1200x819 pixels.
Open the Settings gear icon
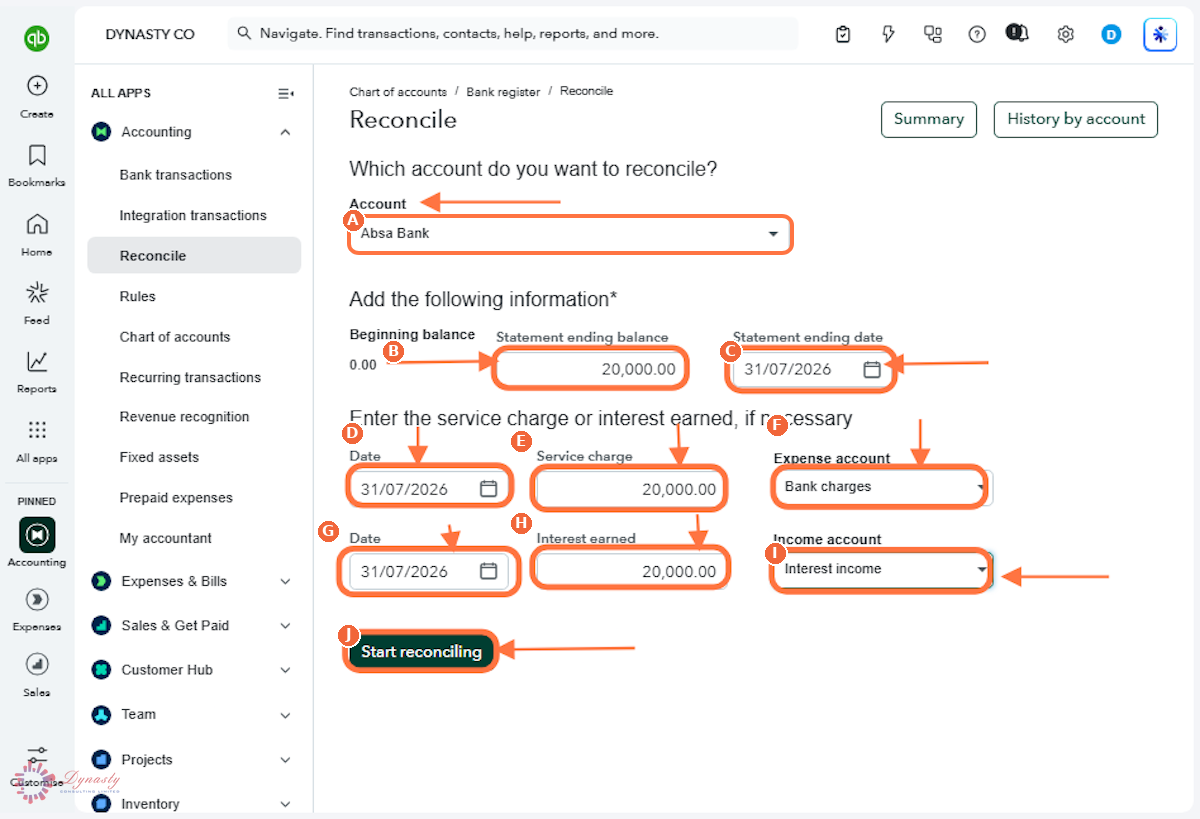[1065, 34]
